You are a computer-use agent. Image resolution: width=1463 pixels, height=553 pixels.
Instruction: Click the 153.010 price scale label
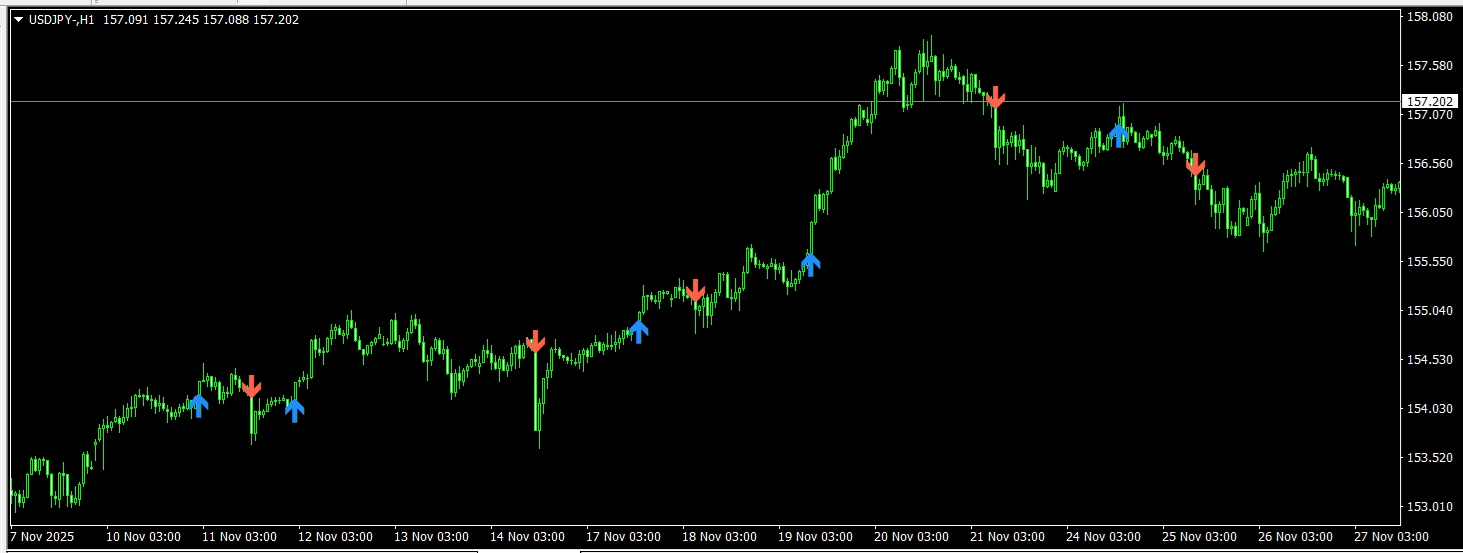[1429, 506]
